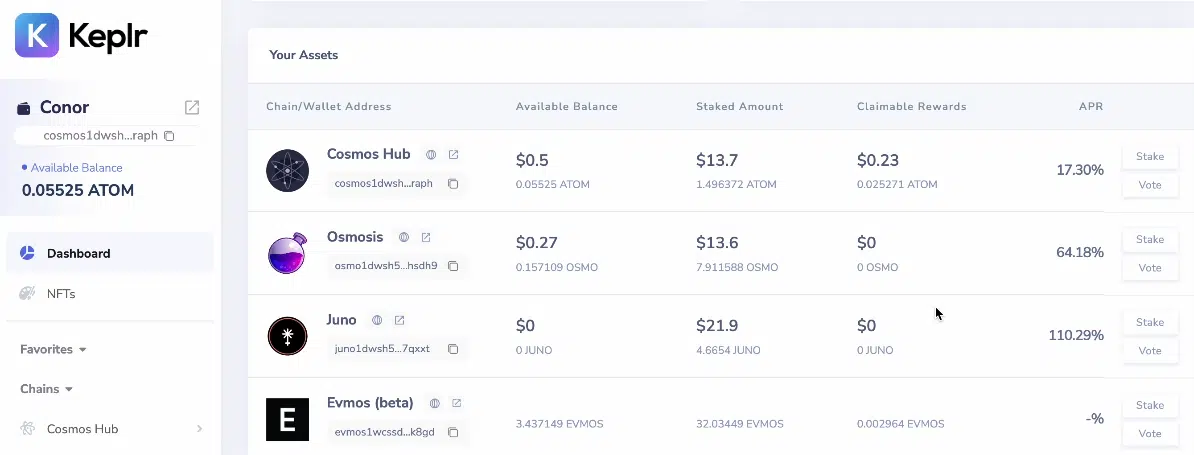The width and height of the screenshot is (1194, 455).
Task: Copy Cosmos Hub row address
Action: 453,183
